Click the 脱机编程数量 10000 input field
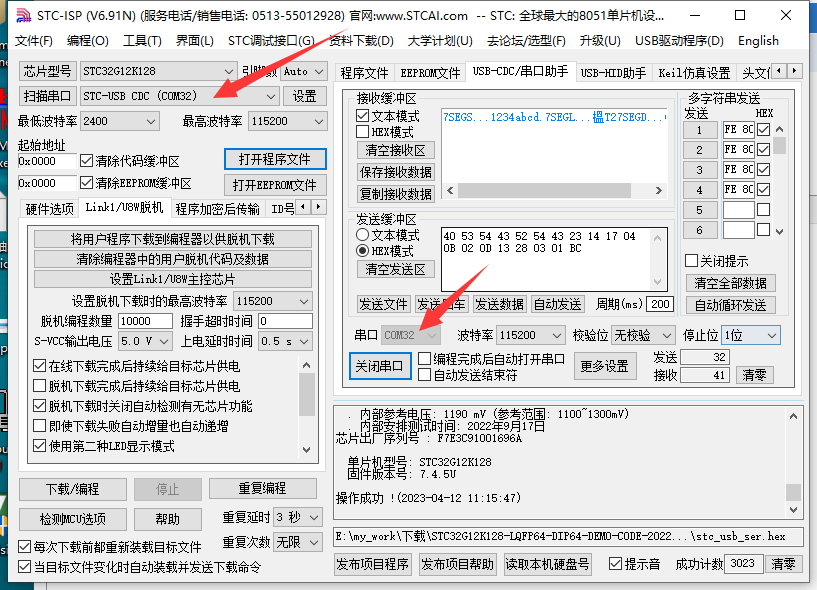 (x=145, y=321)
